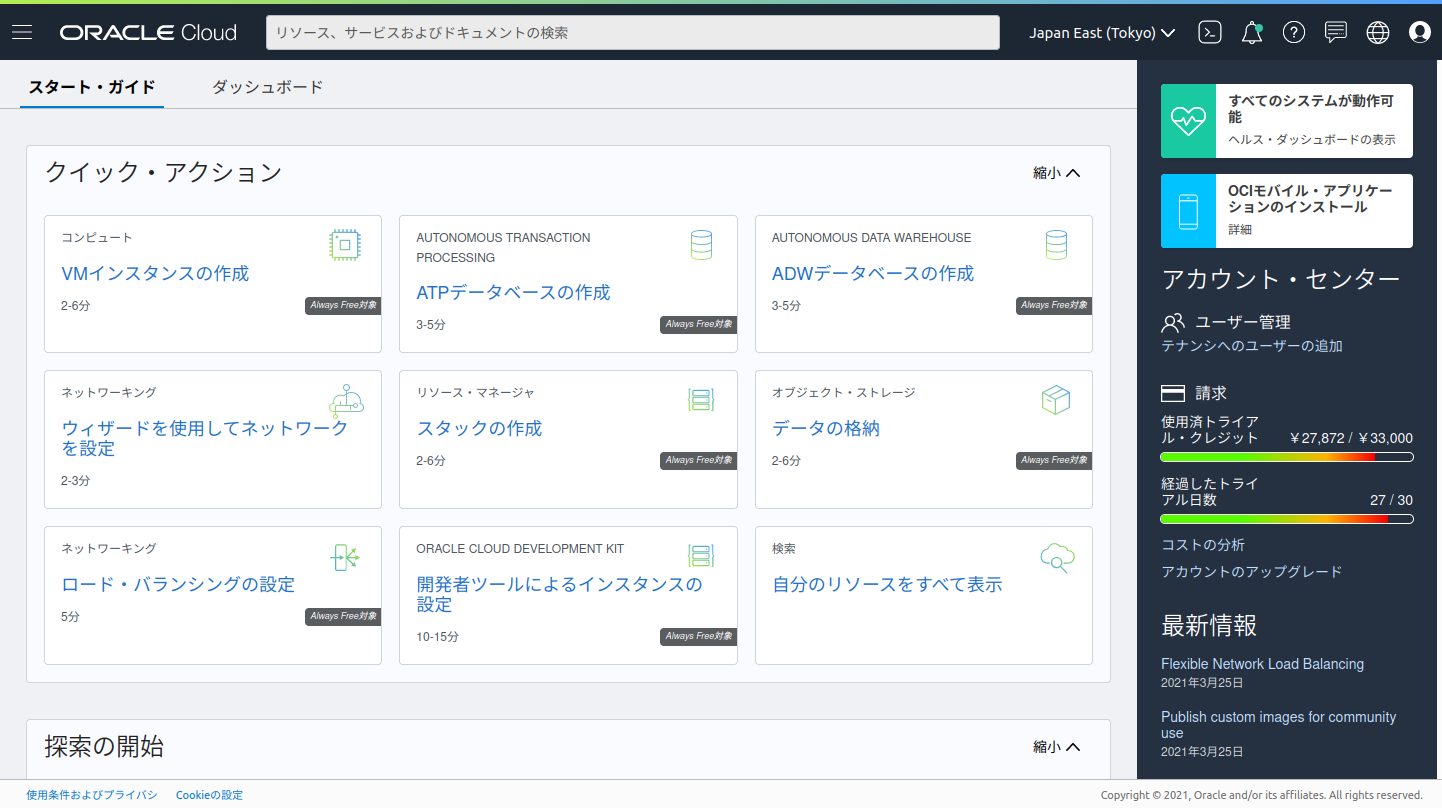Image resolution: width=1442 pixels, height=808 pixels.
Task: Switch to ダッシュボード tab
Action: click(x=268, y=87)
